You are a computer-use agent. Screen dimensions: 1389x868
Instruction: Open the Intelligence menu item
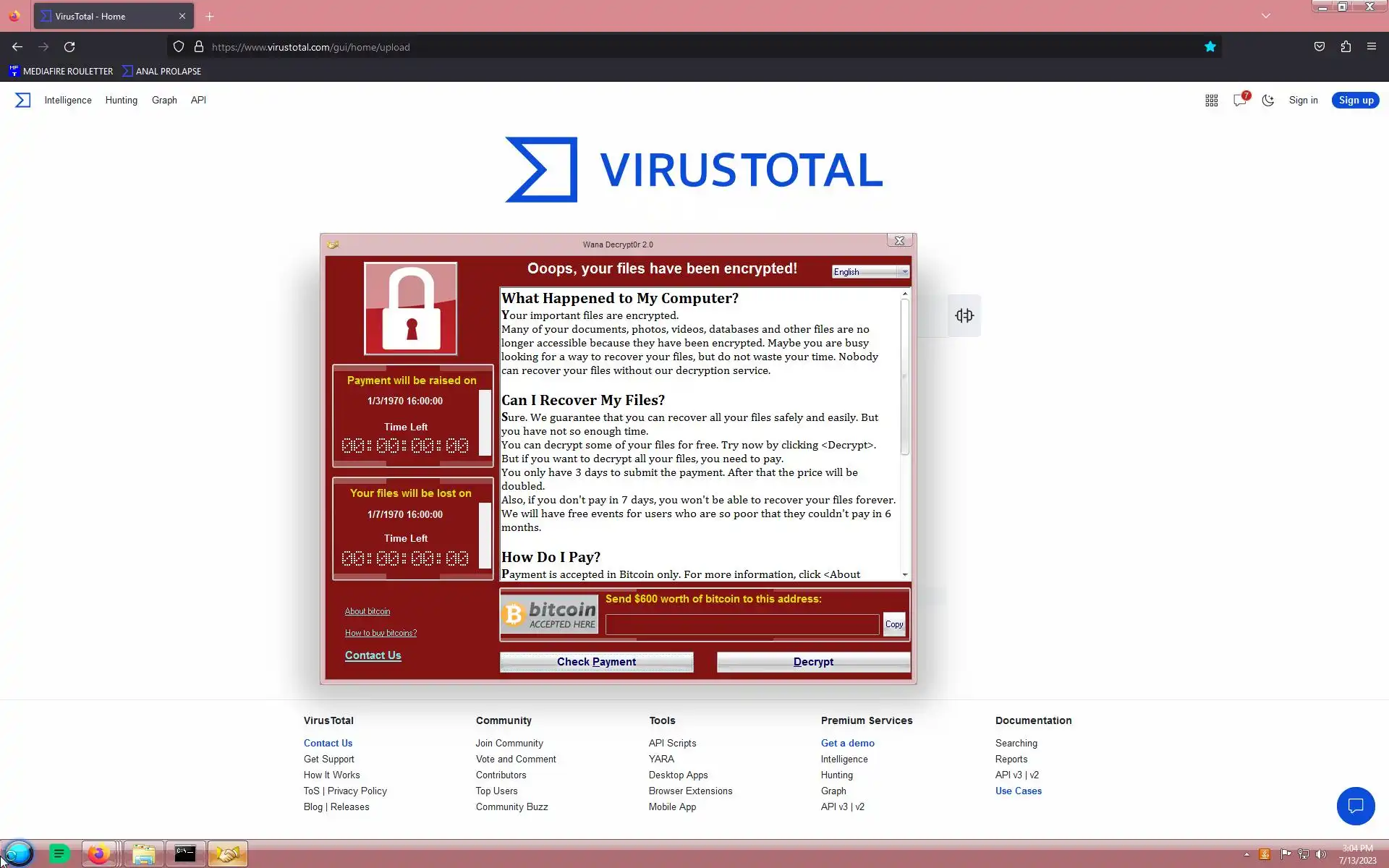pos(68,100)
